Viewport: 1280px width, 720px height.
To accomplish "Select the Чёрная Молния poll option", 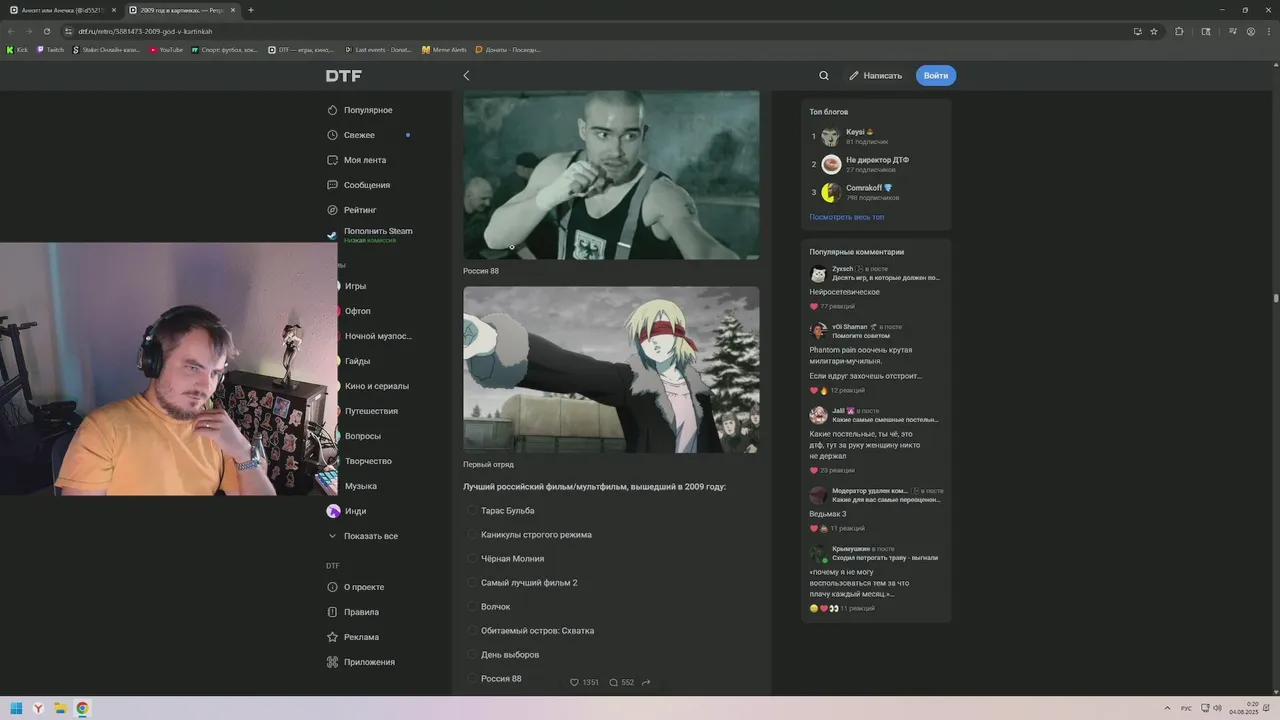I will coord(505,559).
